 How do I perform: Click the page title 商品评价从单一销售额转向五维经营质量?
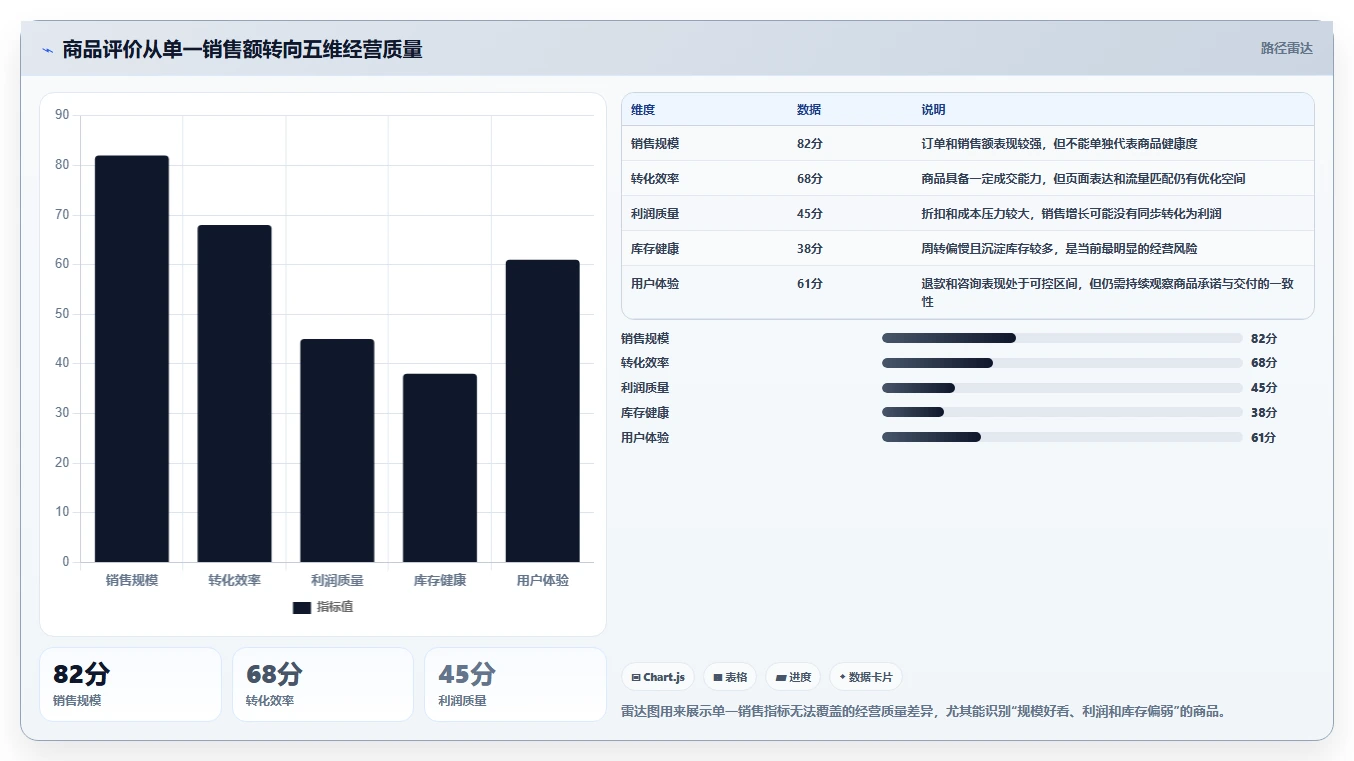[x=242, y=49]
